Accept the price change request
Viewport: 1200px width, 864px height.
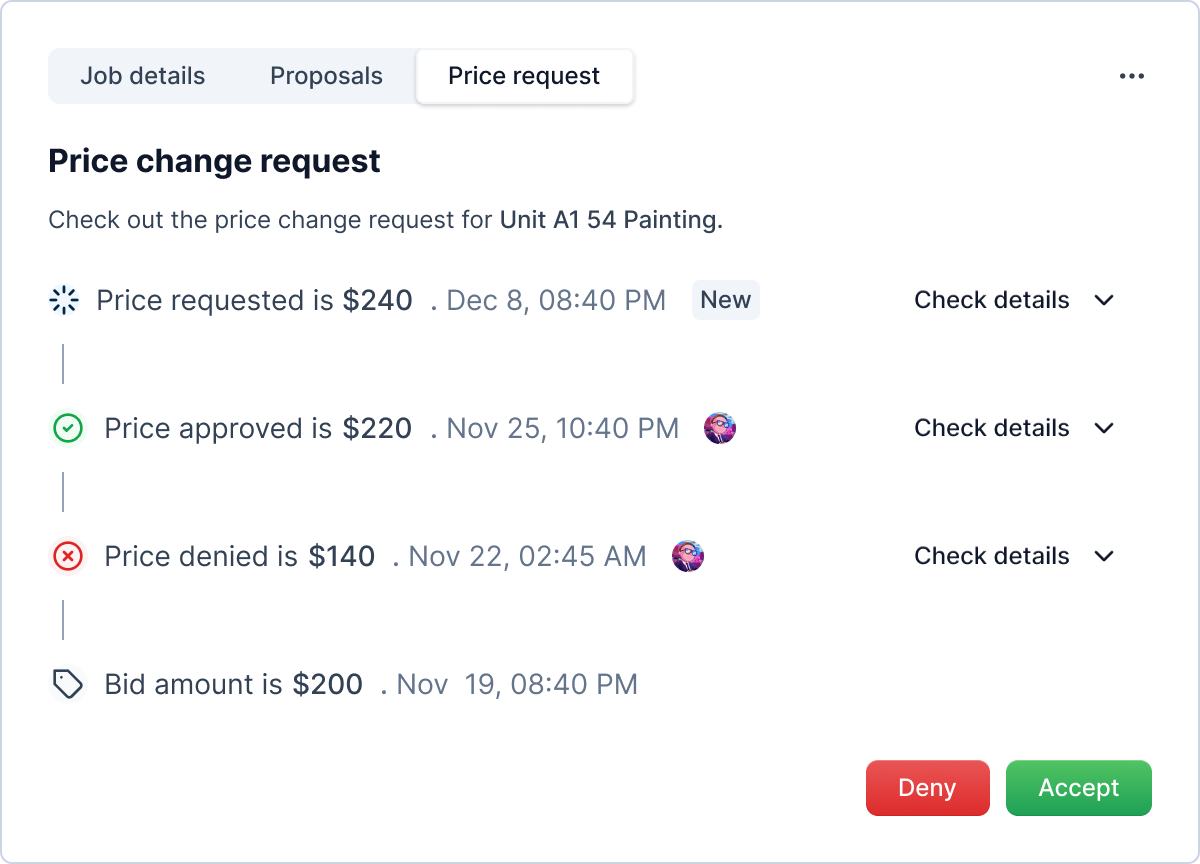[x=1078, y=788]
